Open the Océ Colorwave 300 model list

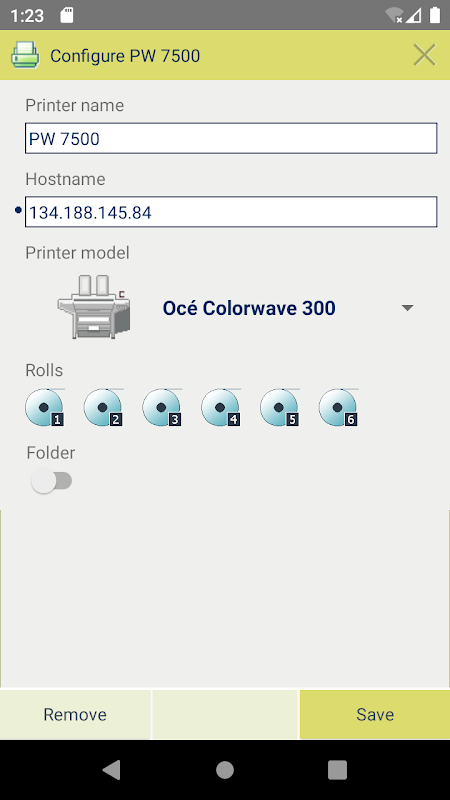249,308
